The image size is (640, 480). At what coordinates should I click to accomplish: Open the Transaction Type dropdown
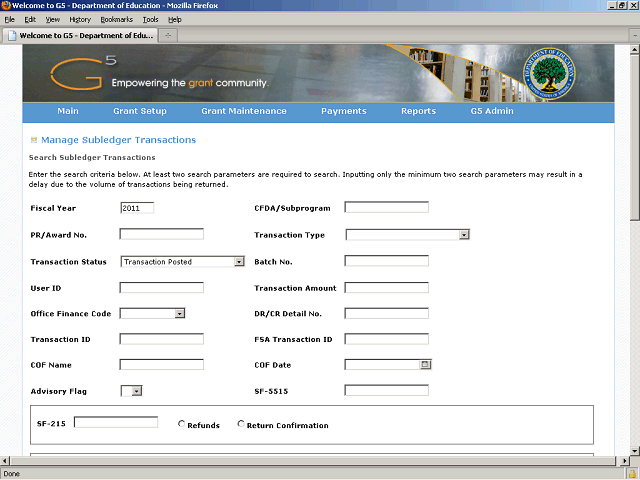pos(464,235)
